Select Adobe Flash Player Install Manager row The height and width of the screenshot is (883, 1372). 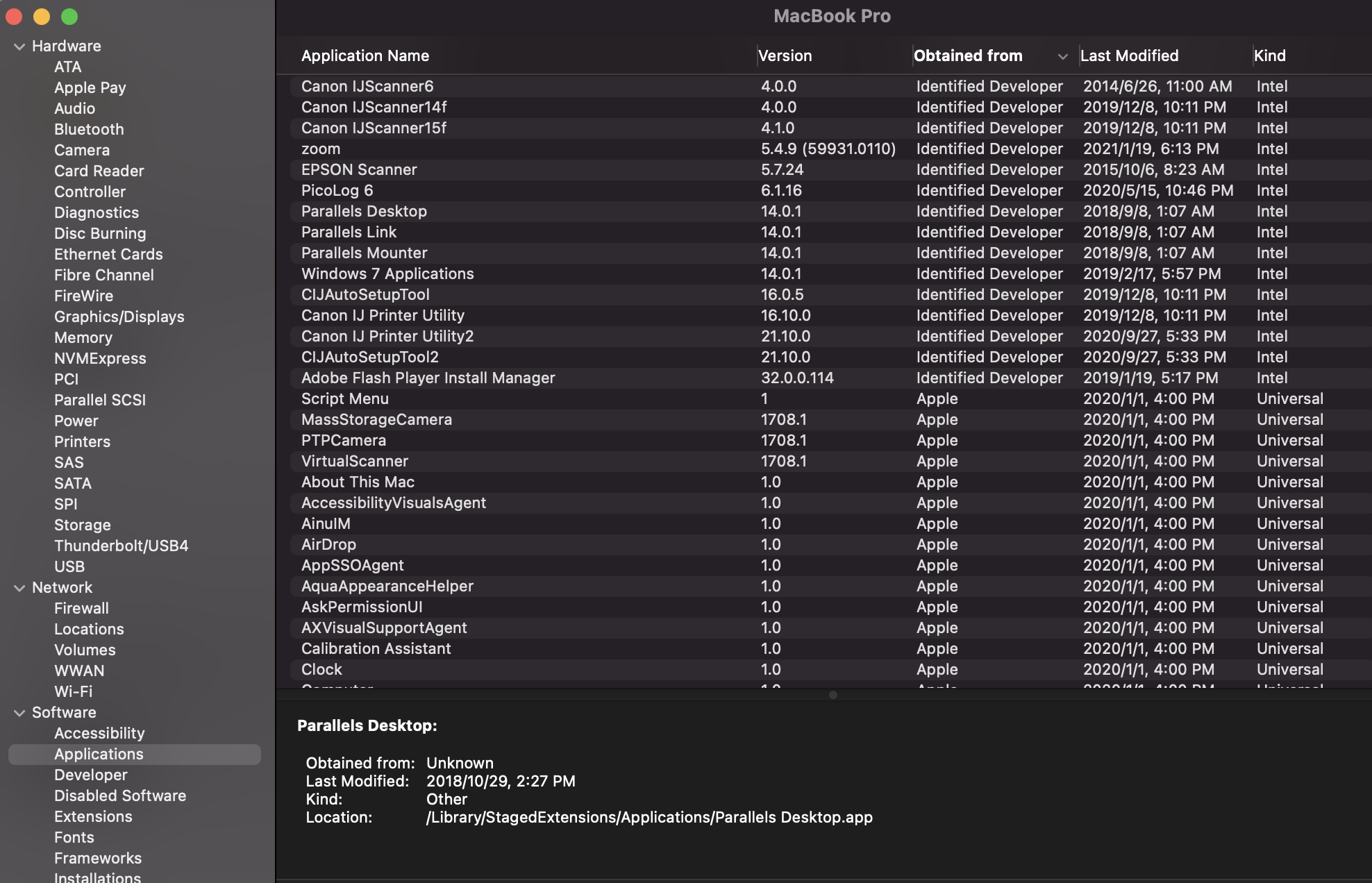(428, 378)
